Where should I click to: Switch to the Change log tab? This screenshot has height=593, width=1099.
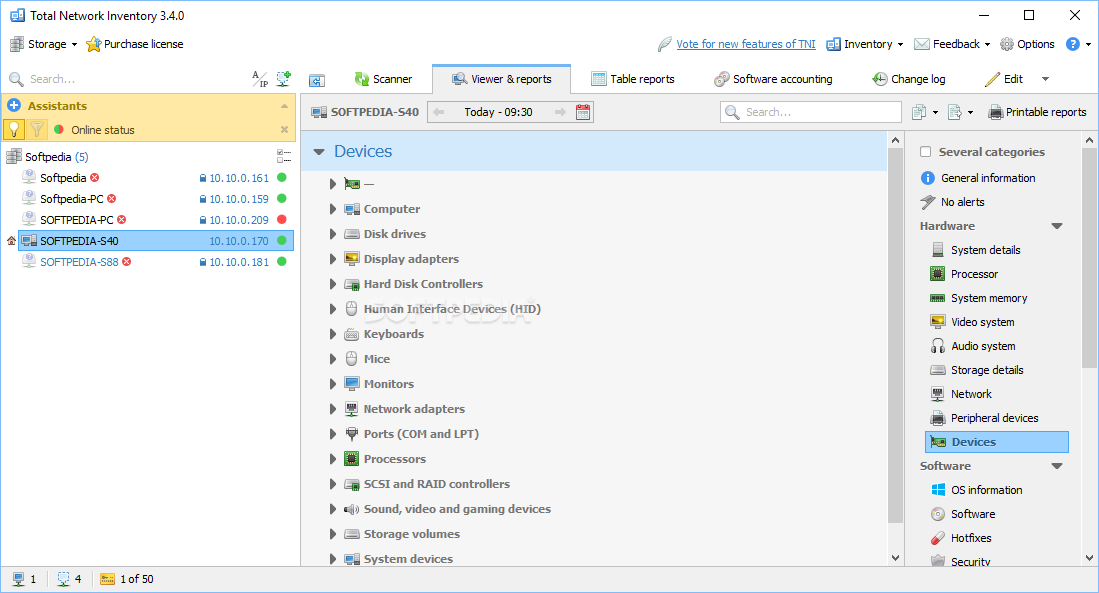[909, 79]
